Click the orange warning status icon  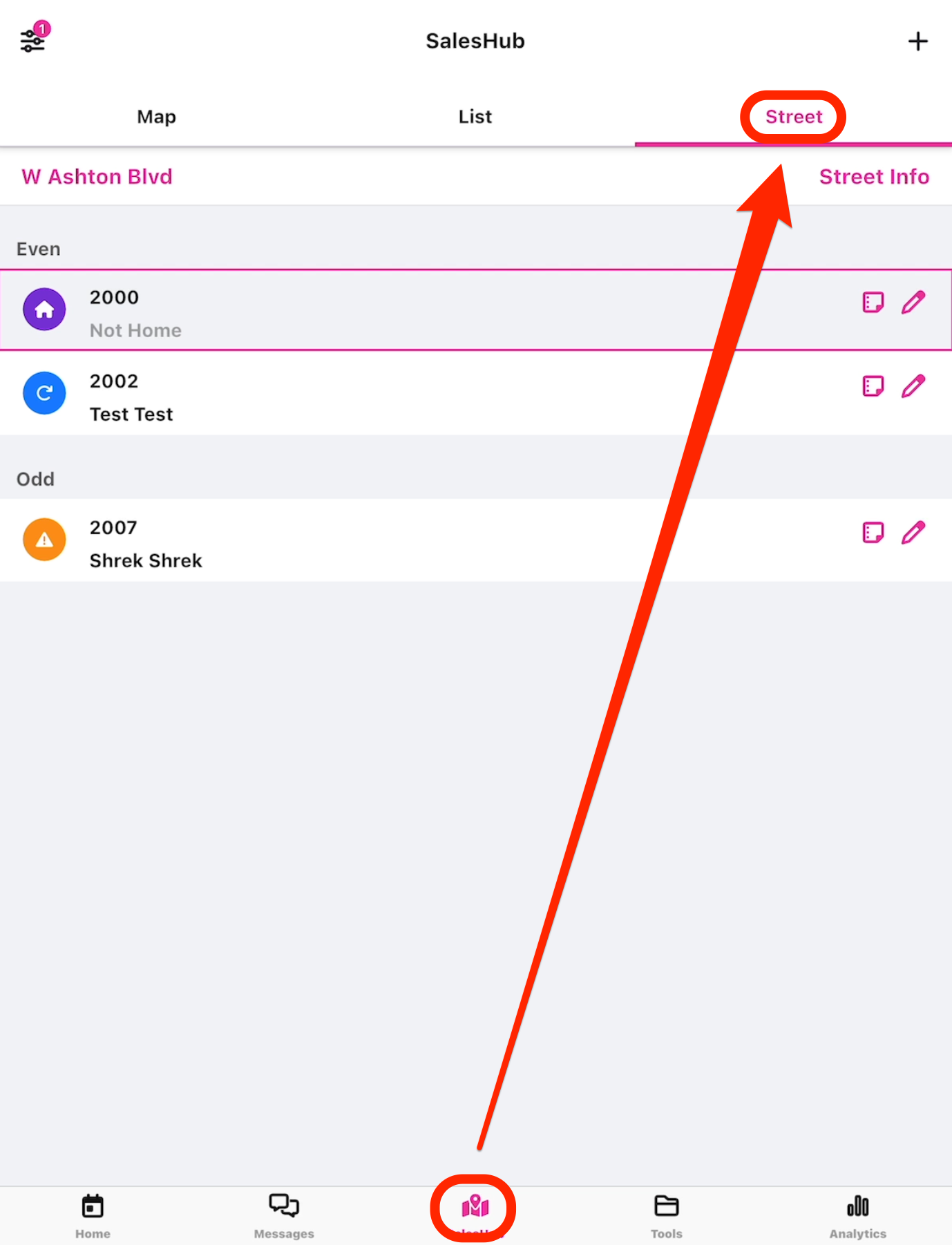(x=44, y=540)
